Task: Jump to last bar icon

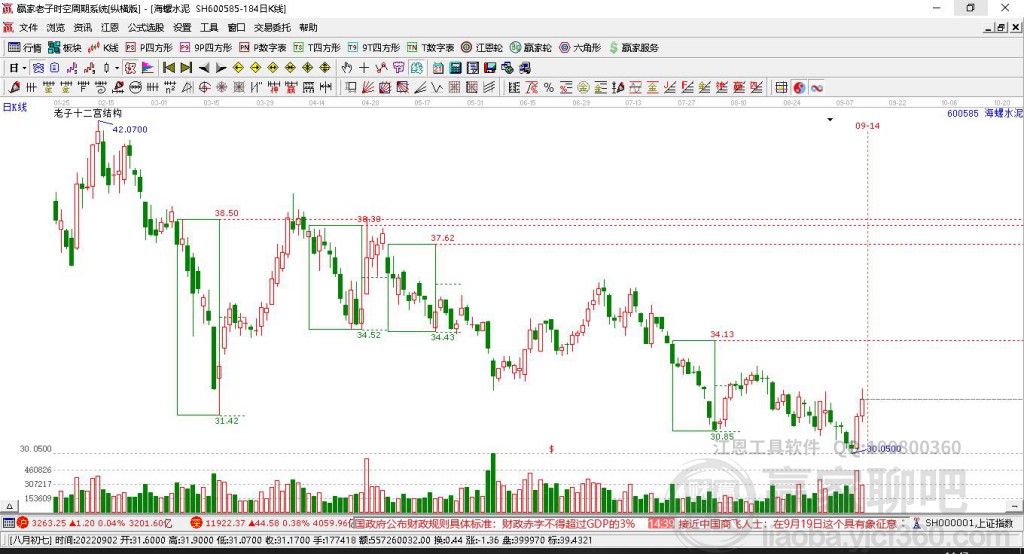Action: [186, 68]
